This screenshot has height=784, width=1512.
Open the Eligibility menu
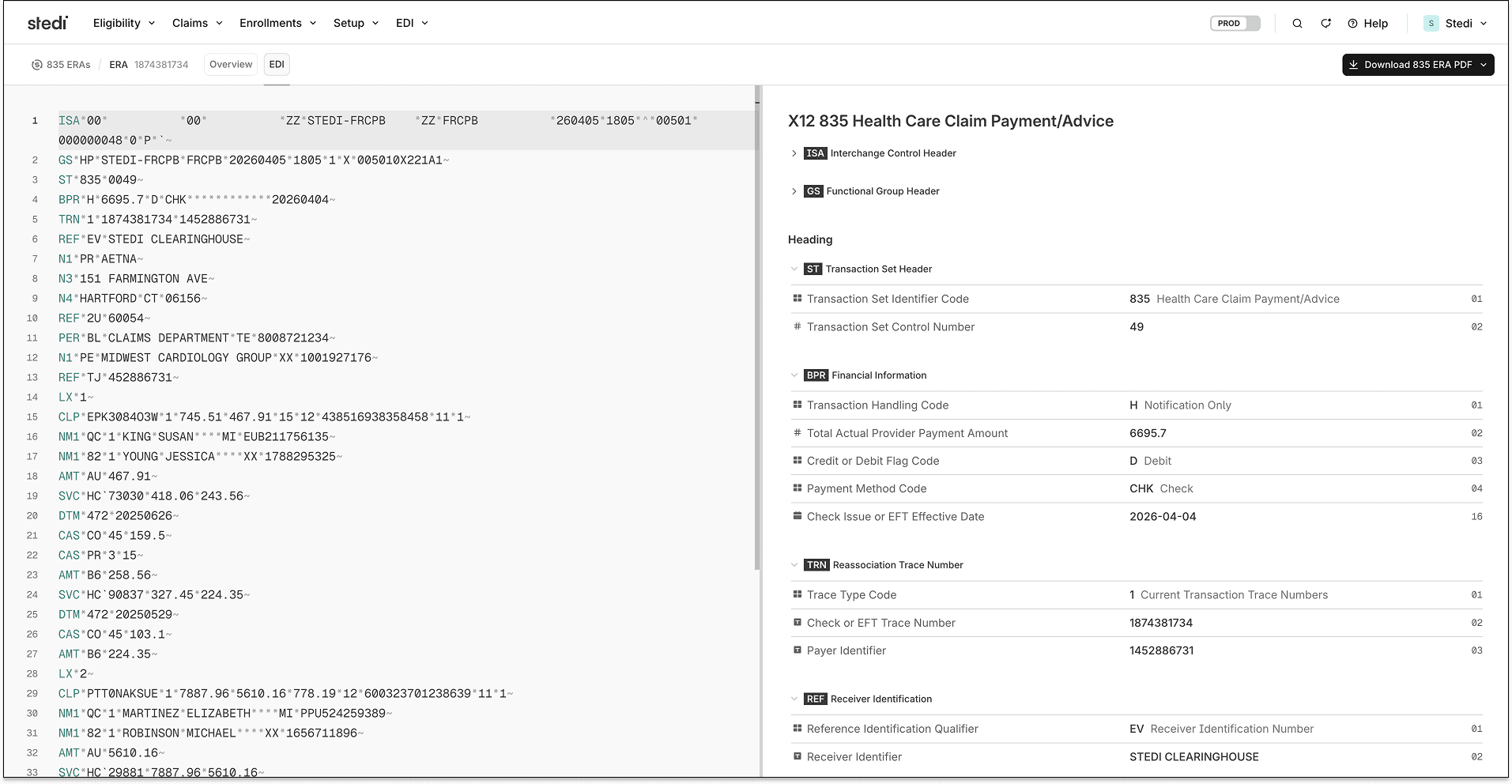(124, 23)
